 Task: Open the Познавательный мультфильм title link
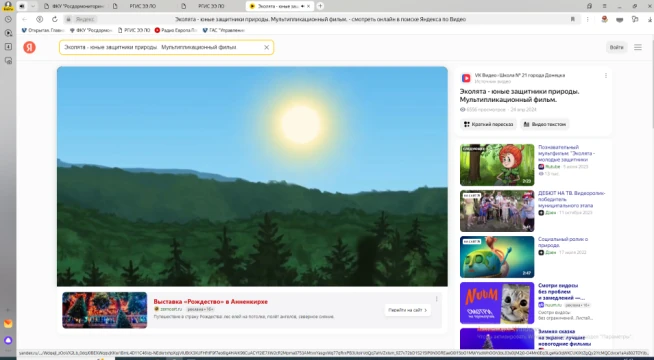pyautogui.click(x=566, y=153)
